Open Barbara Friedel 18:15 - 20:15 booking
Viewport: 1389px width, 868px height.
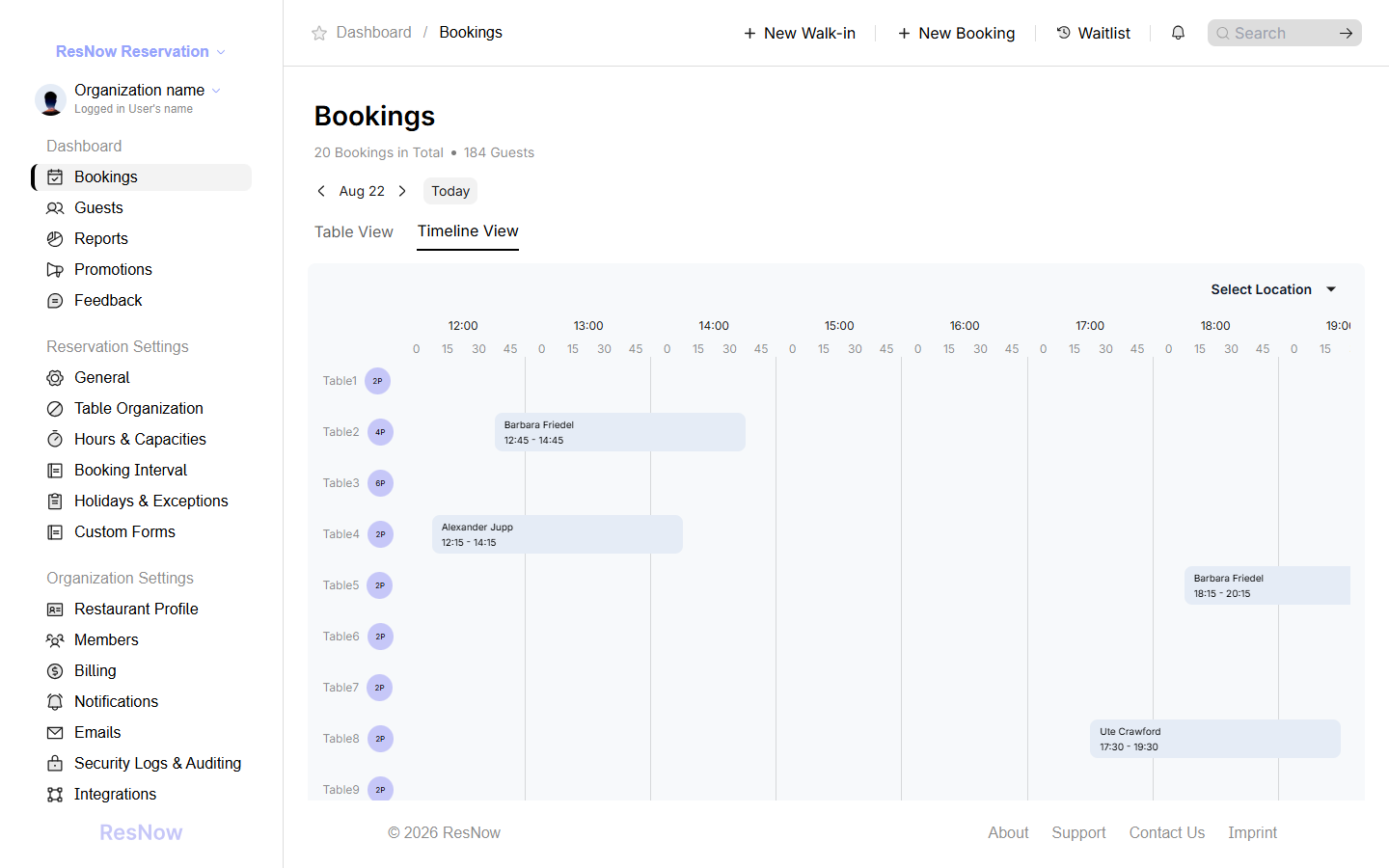tap(1267, 585)
